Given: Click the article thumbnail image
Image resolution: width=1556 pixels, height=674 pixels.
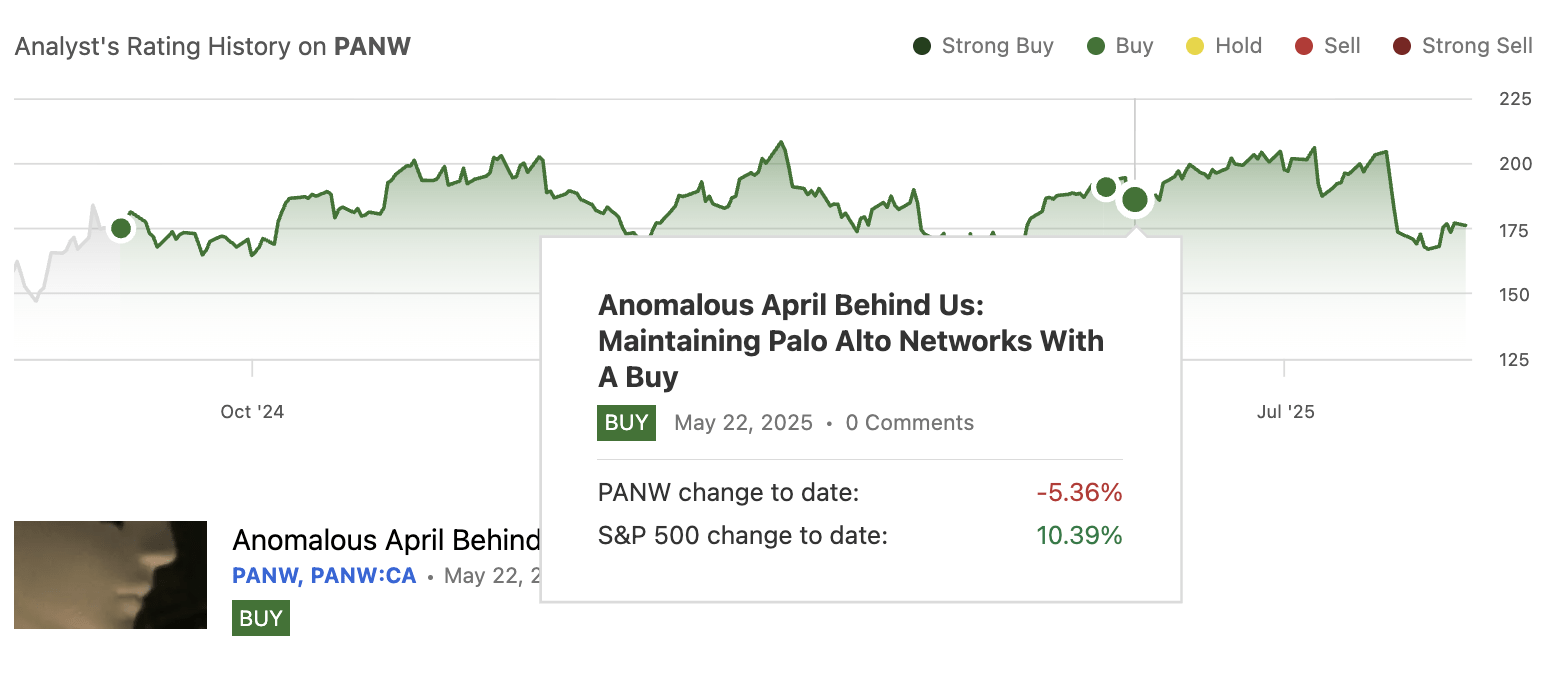Looking at the screenshot, I should click(x=110, y=574).
